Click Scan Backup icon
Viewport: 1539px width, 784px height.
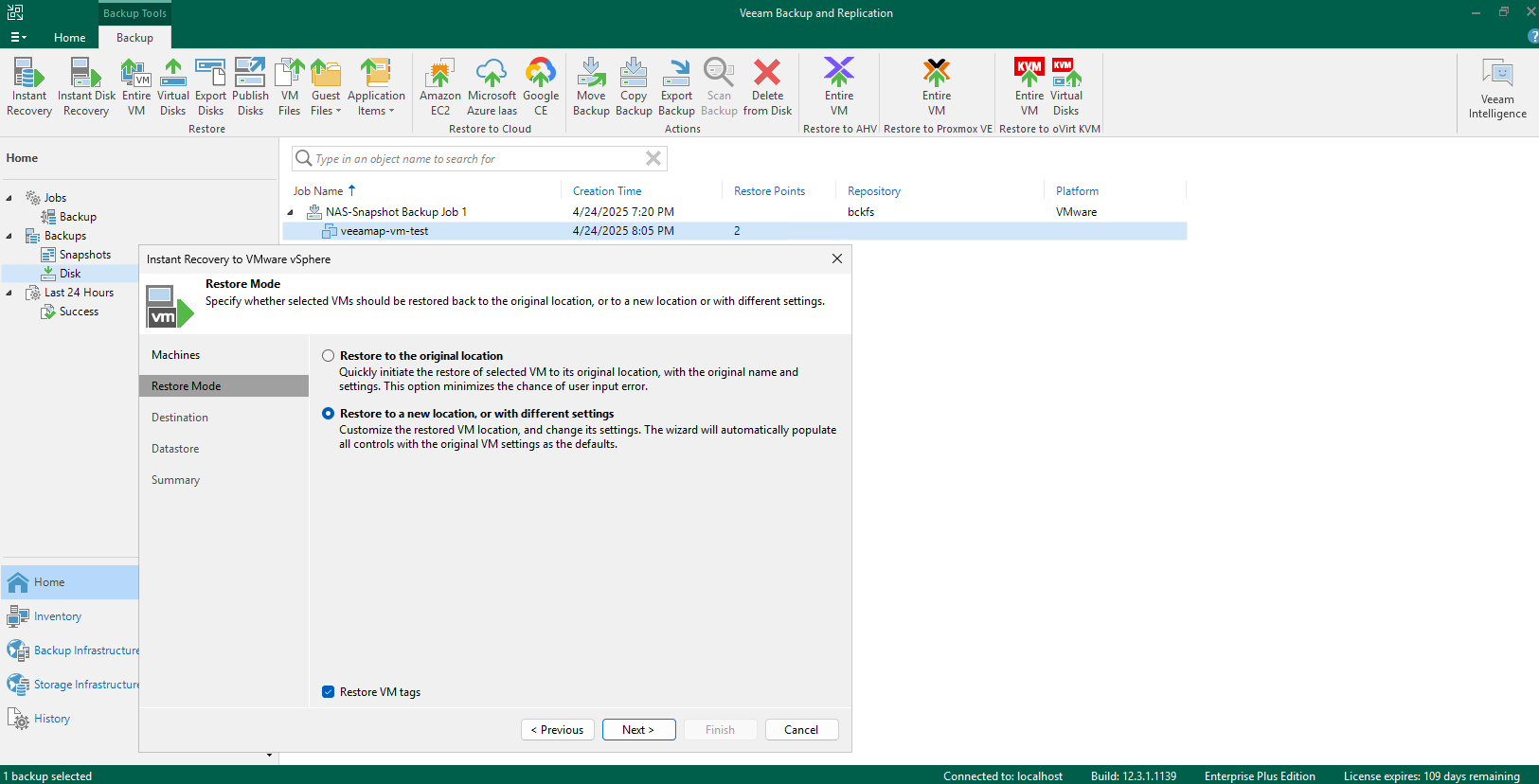click(719, 87)
